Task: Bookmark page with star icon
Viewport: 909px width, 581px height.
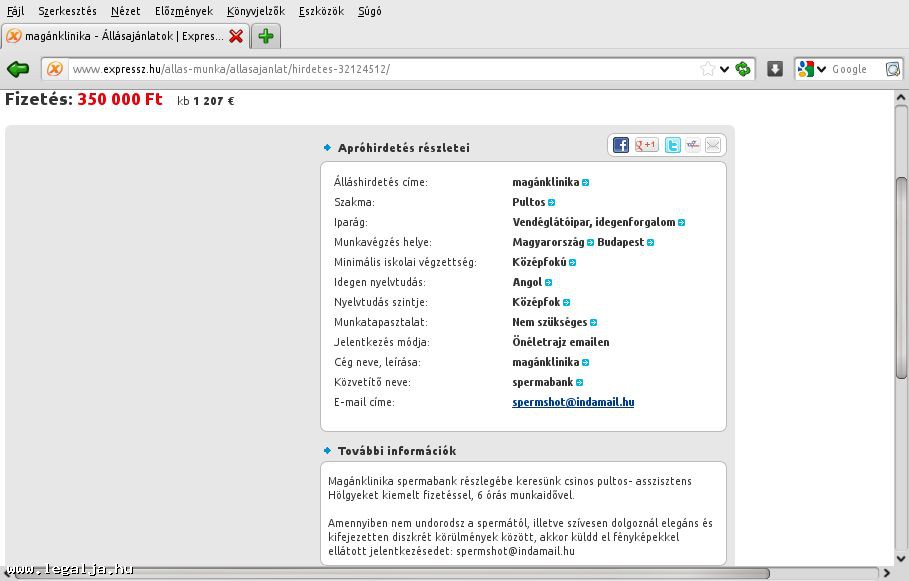Action: [707, 69]
